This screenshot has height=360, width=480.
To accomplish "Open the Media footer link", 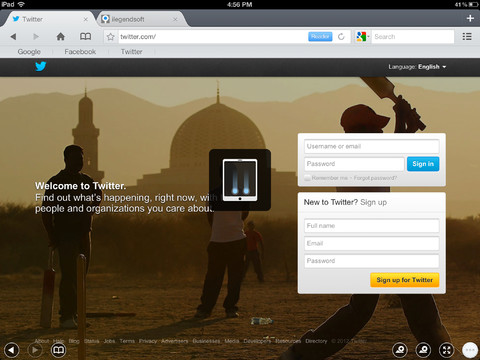I will pos(232,341).
